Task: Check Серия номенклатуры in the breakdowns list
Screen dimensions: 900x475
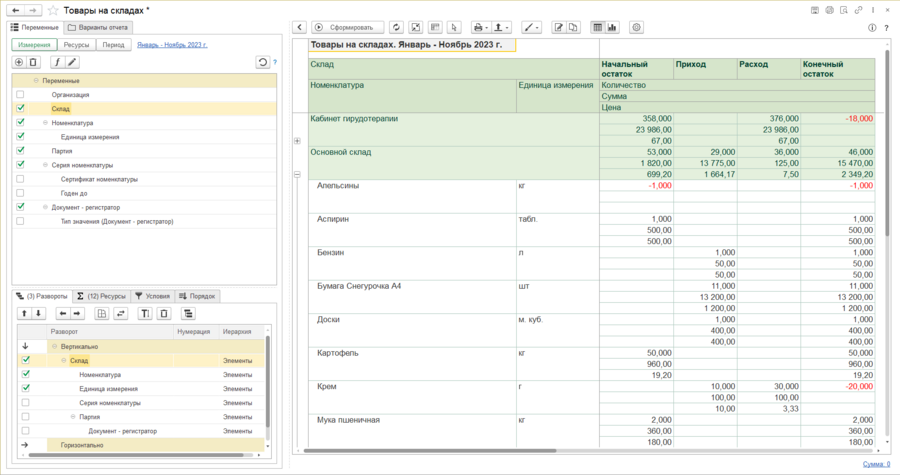Action: (x=26, y=403)
